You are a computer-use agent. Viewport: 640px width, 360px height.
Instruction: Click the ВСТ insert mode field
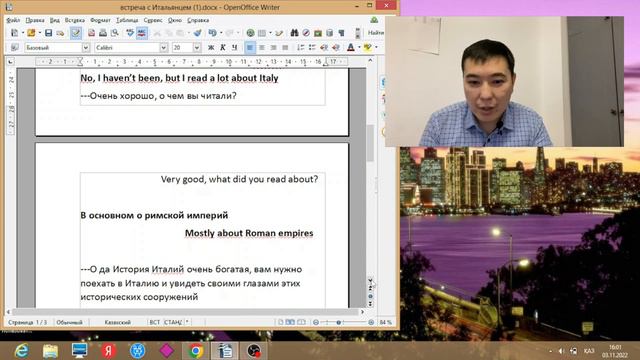coord(155,322)
